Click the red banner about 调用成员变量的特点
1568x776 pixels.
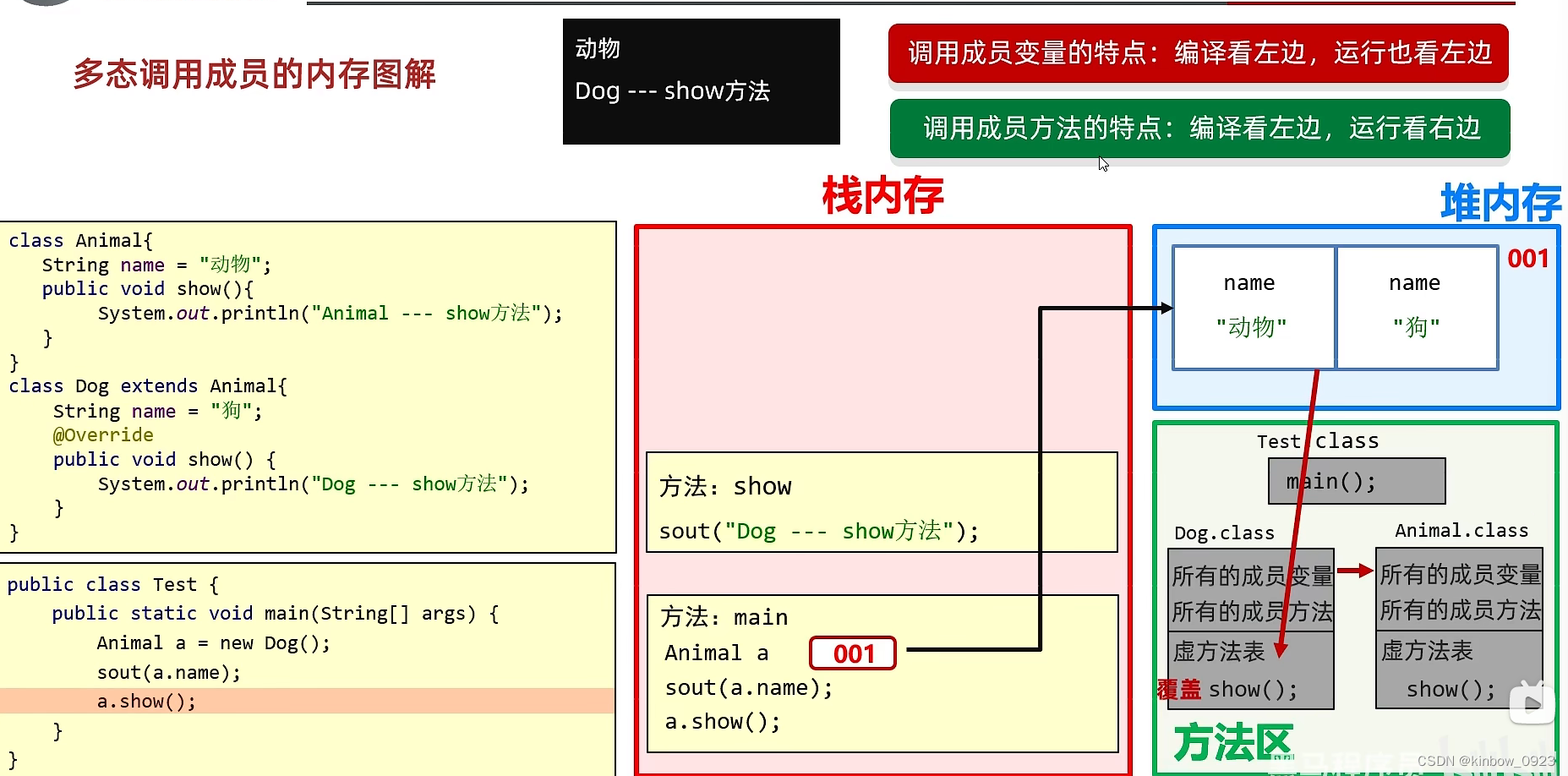click(1199, 53)
